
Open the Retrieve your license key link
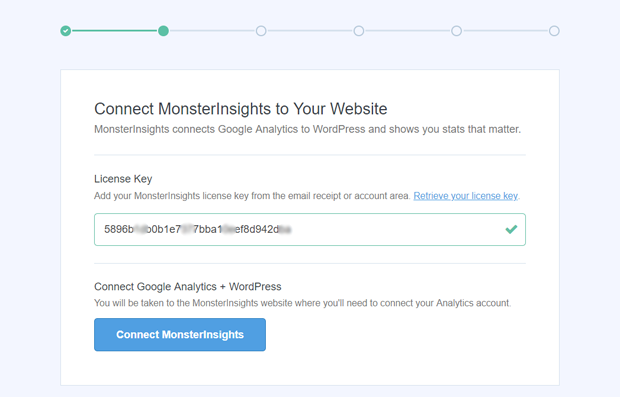[465, 196]
